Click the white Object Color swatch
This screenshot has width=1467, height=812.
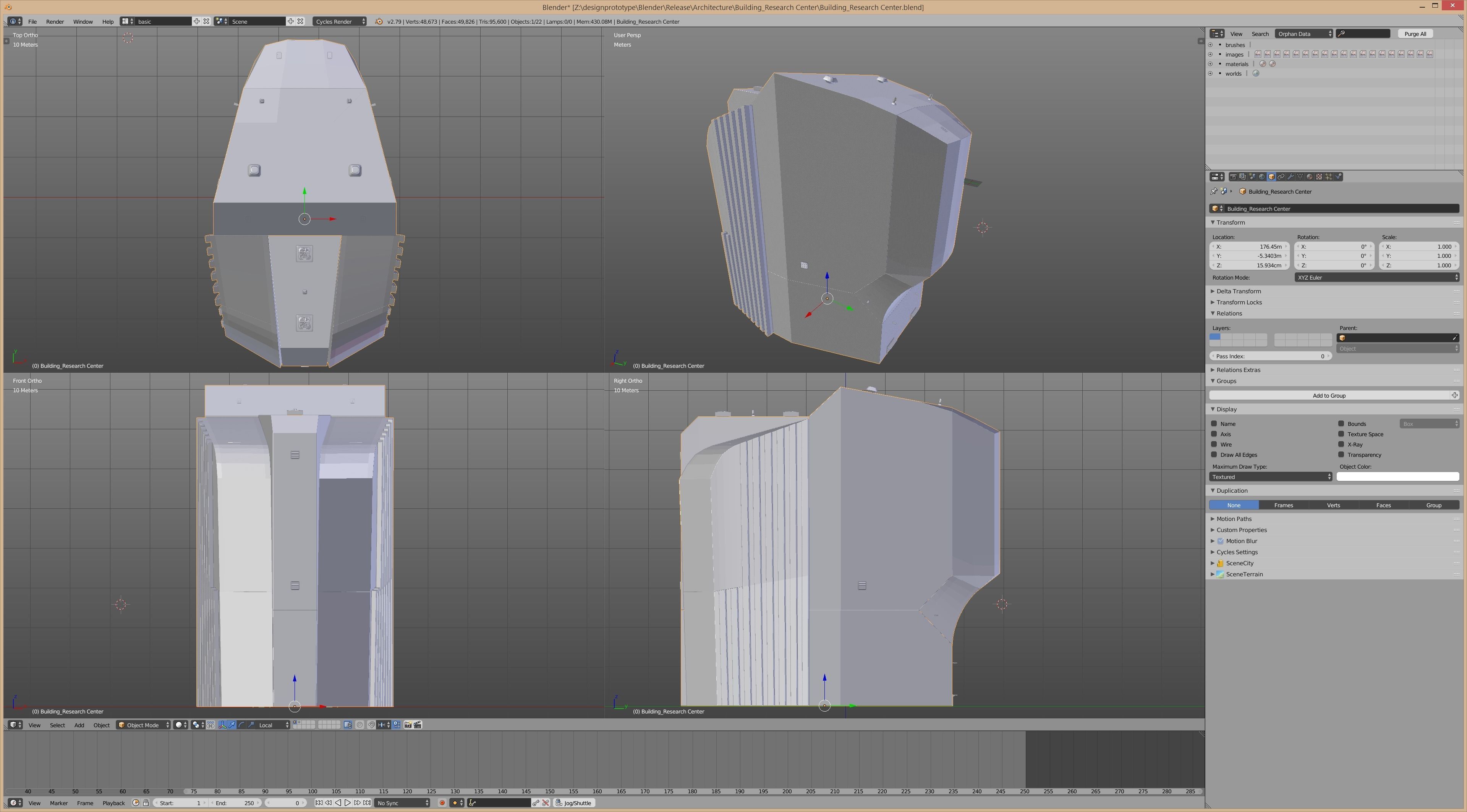1397,477
